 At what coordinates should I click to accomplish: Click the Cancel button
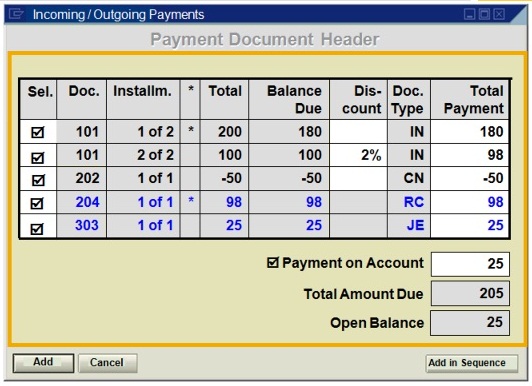coord(108,363)
